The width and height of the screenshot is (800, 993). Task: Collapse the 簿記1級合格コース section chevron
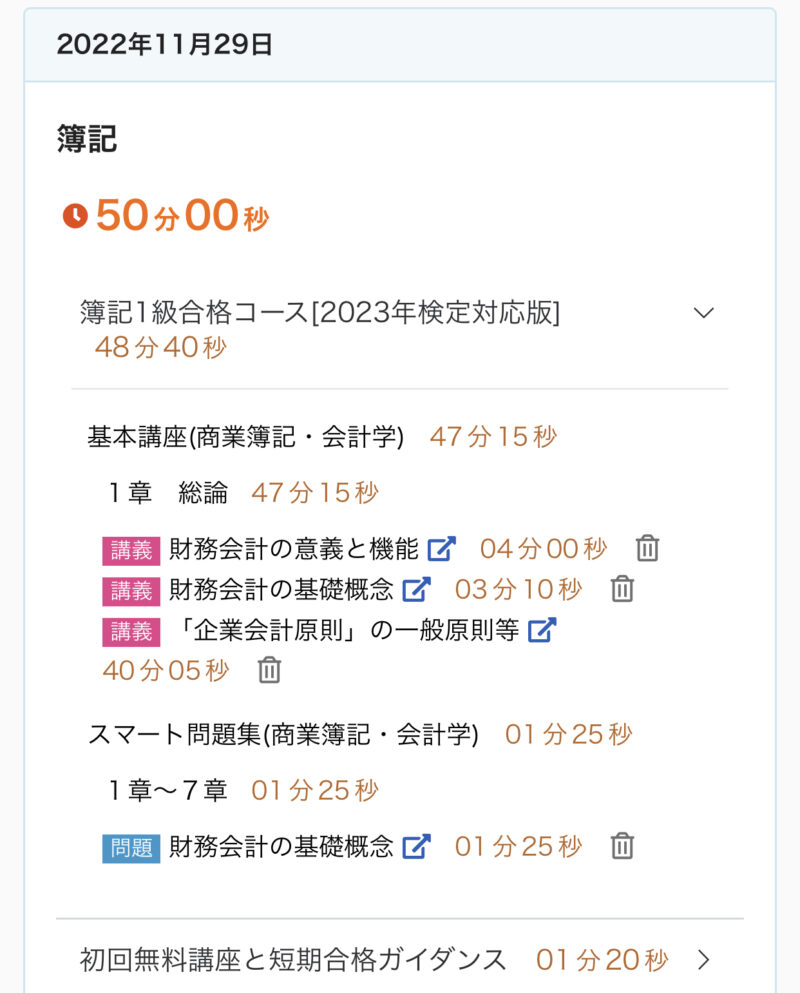click(x=704, y=313)
